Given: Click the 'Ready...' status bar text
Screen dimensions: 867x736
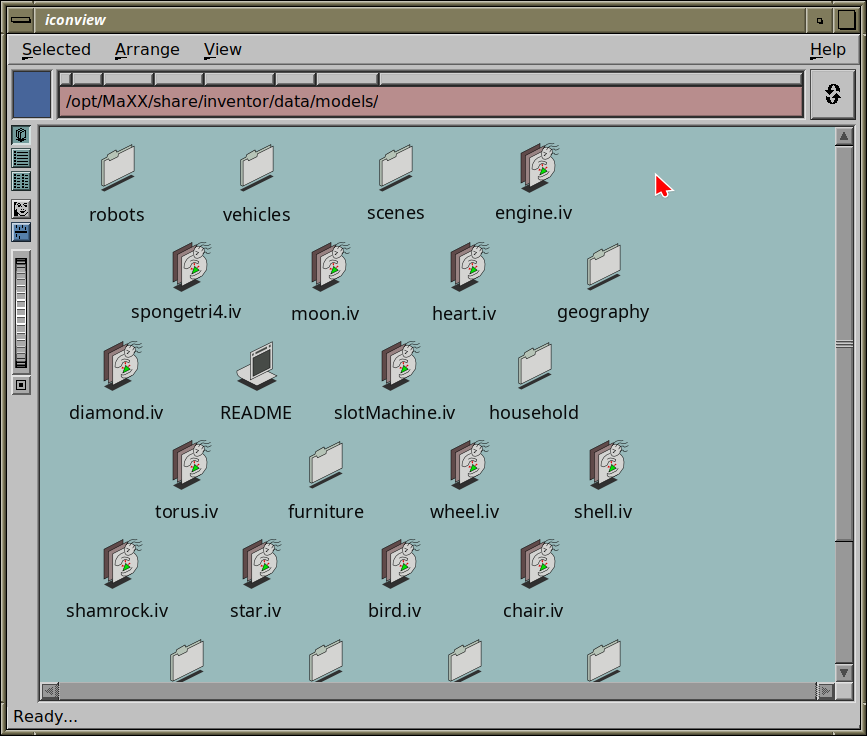Looking at the screenshot, I should coord(45,717).
